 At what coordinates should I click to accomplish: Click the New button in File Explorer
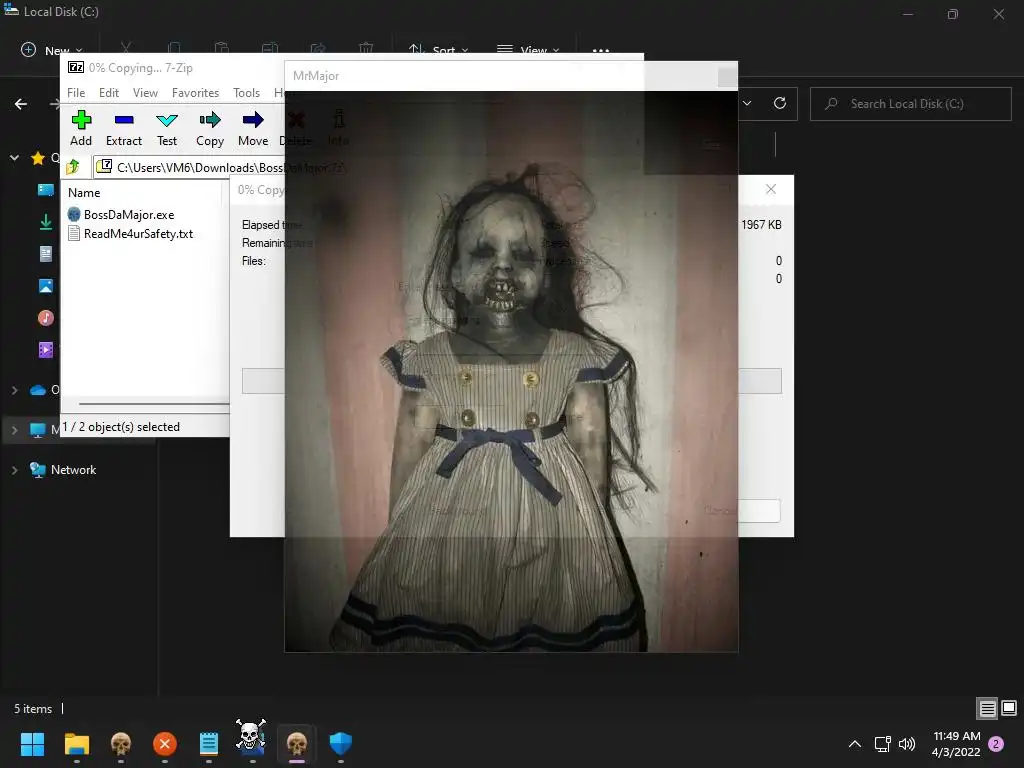click(x=51, y=50)
